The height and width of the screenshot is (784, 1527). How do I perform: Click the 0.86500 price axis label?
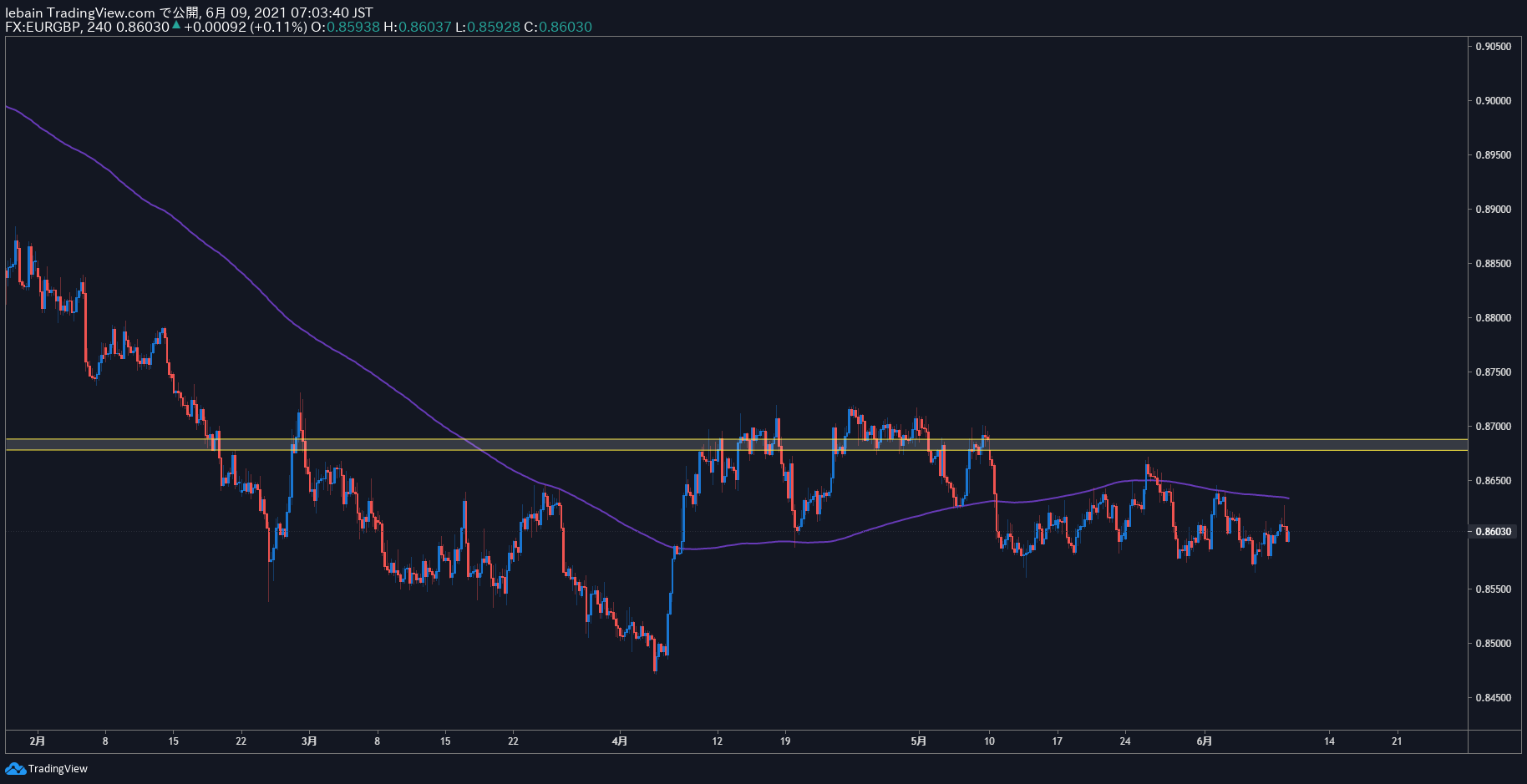pos(1493,481)
